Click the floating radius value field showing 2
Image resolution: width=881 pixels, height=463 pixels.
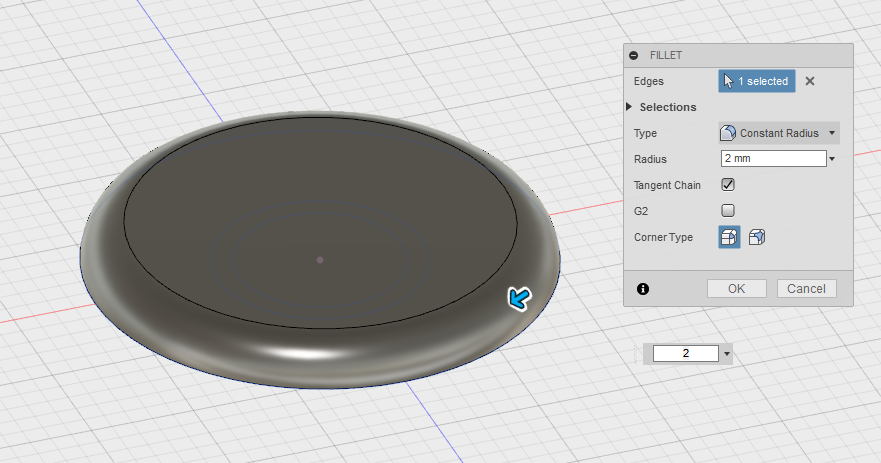685,353
